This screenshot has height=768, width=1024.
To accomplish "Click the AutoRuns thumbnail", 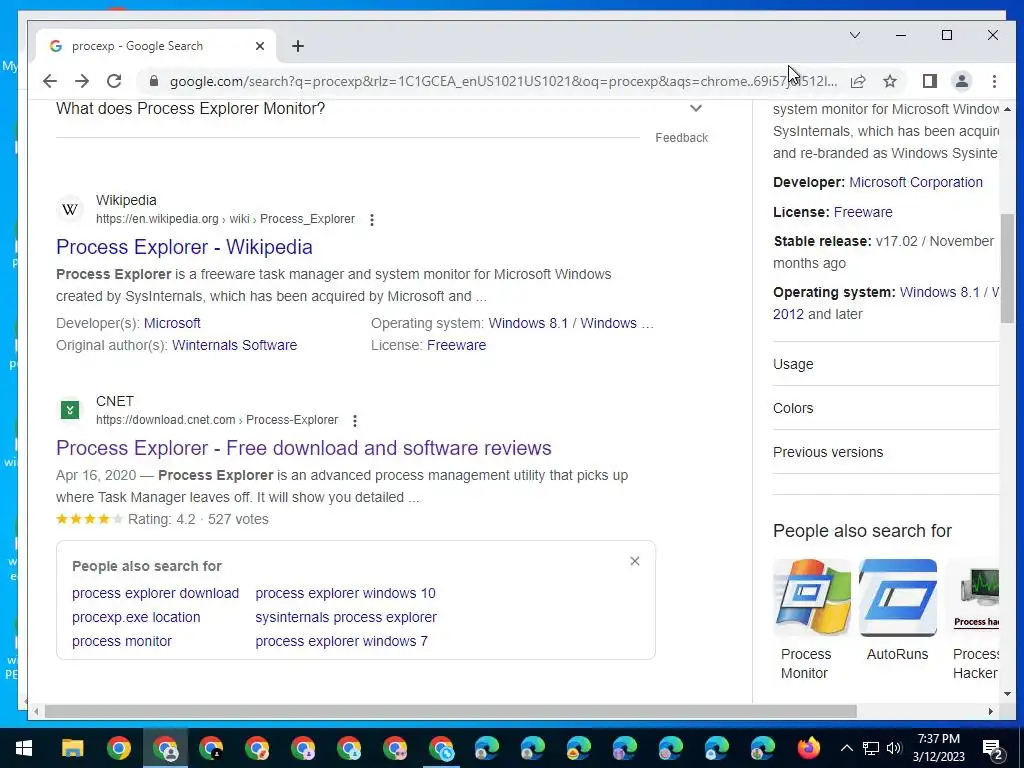I will (x=898, y=598).
